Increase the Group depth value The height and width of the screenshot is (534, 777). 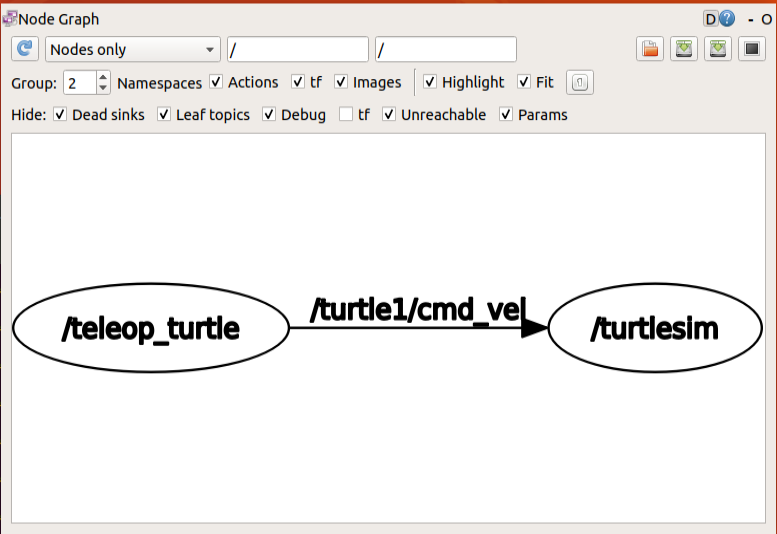[x=103, y=77]
